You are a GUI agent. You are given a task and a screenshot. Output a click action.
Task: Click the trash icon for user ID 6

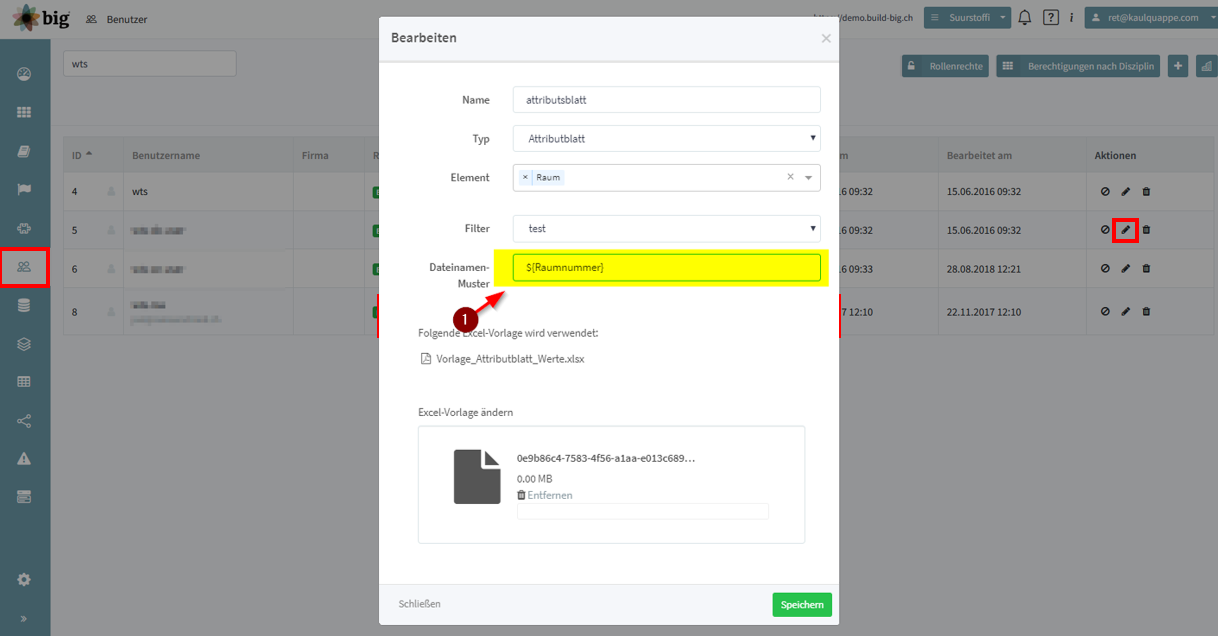[x=1146, y=268]
